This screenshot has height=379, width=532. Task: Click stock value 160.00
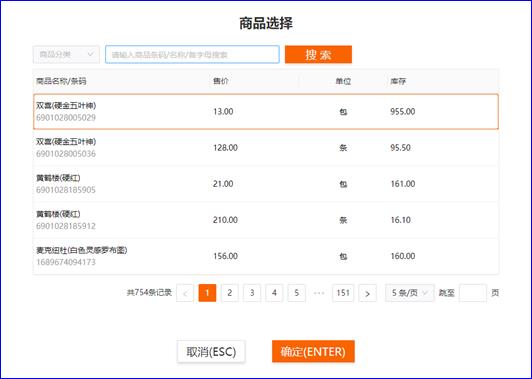(403, 256)
